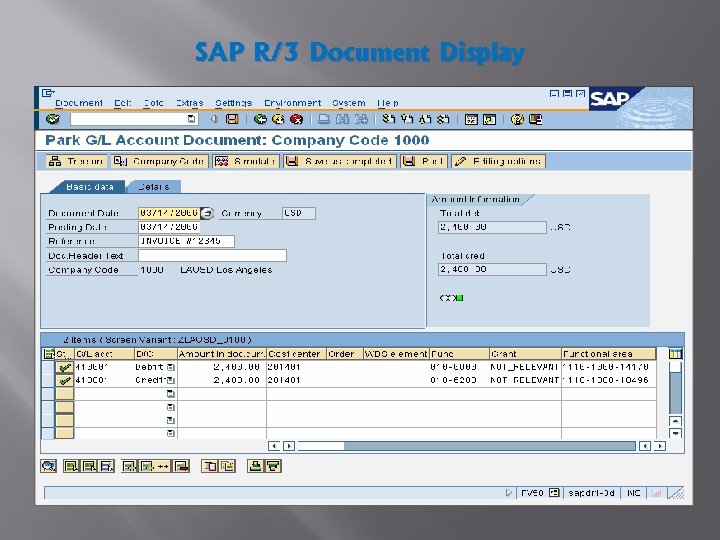
Task: Go to Next Page icon
Action: (425, 119)
